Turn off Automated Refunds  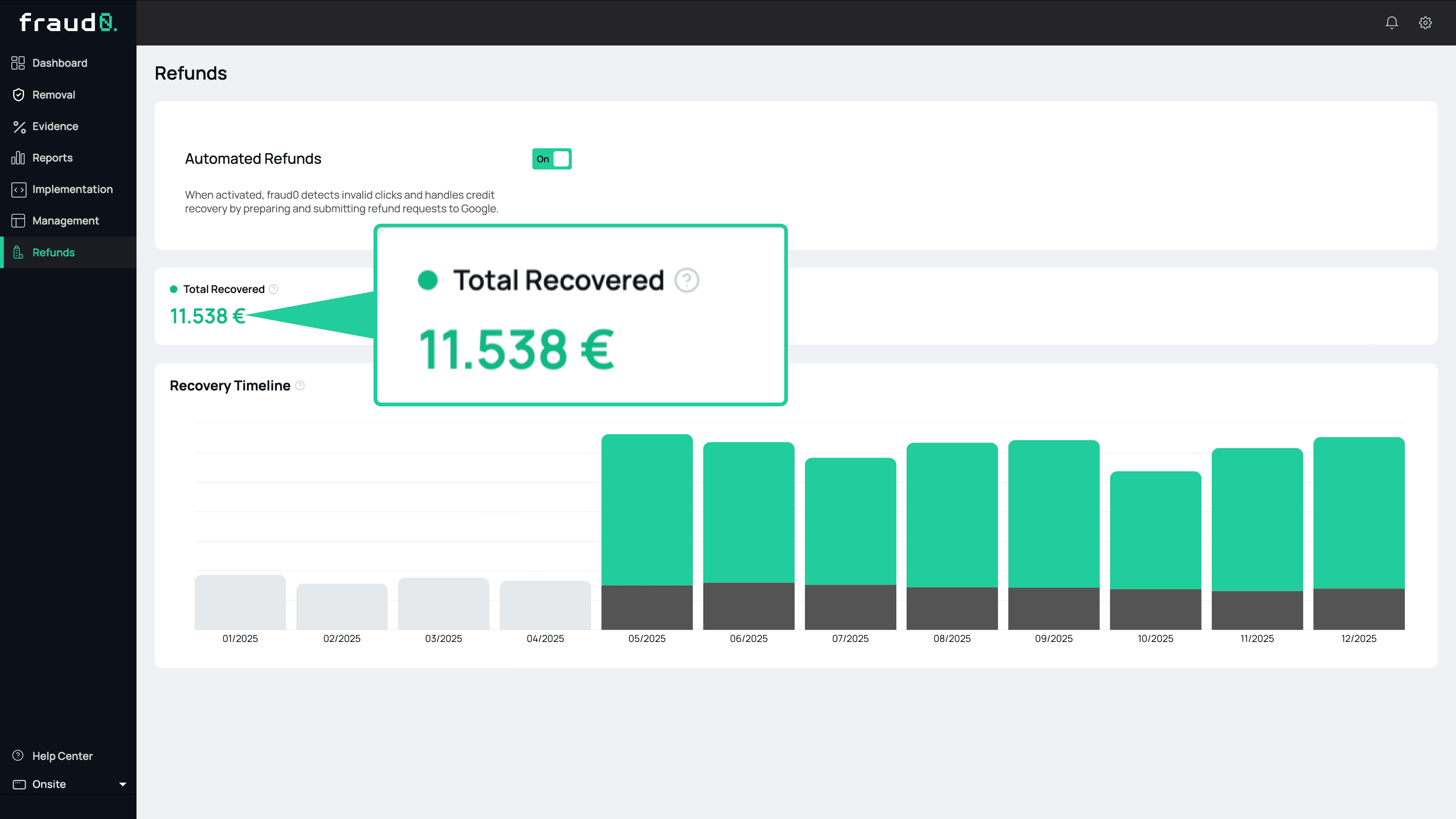pyautogui.click(x=552, y=159)
